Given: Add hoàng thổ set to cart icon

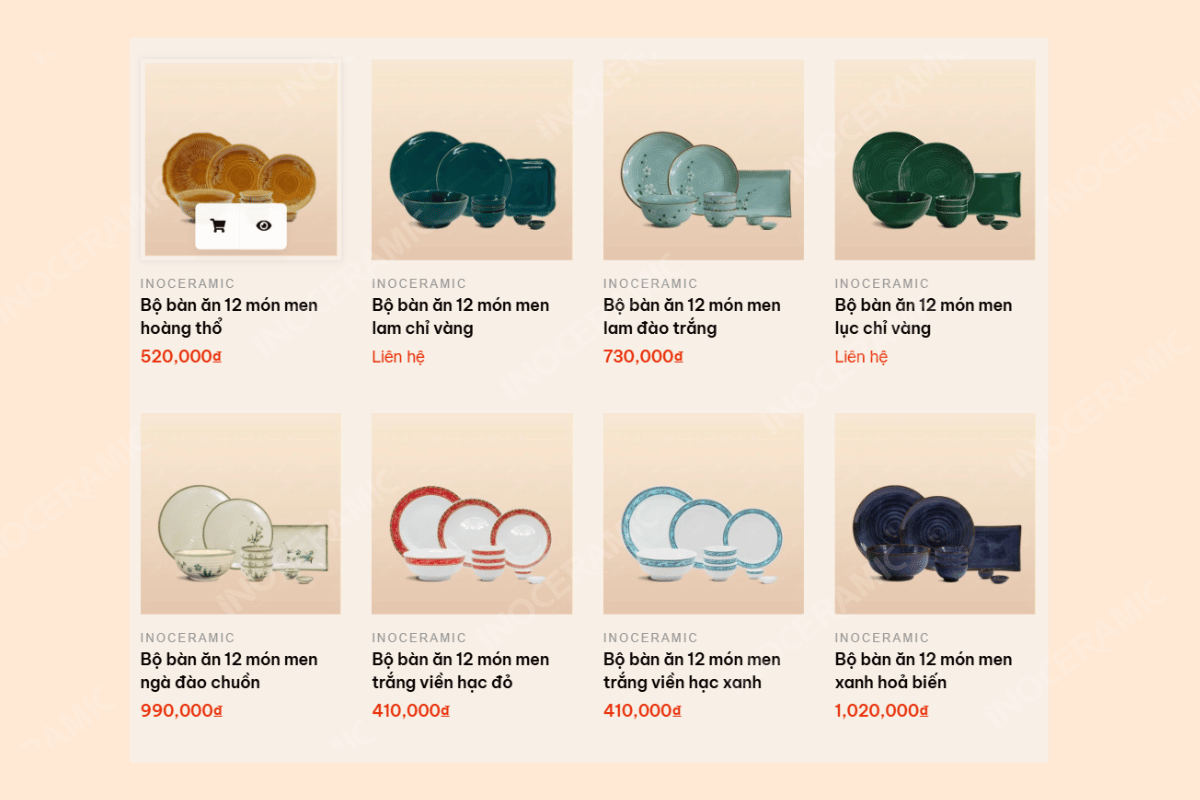Looking at the screenshot, I should pyautogui.click(x=218, y=226).
